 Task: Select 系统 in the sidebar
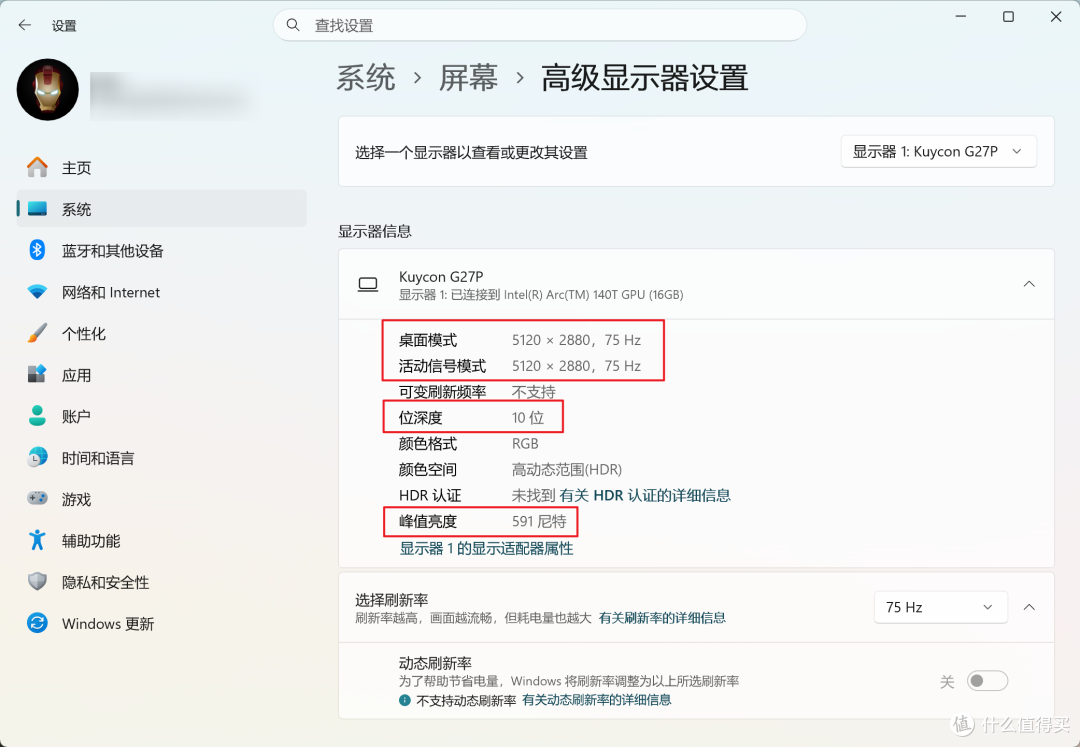161,209
